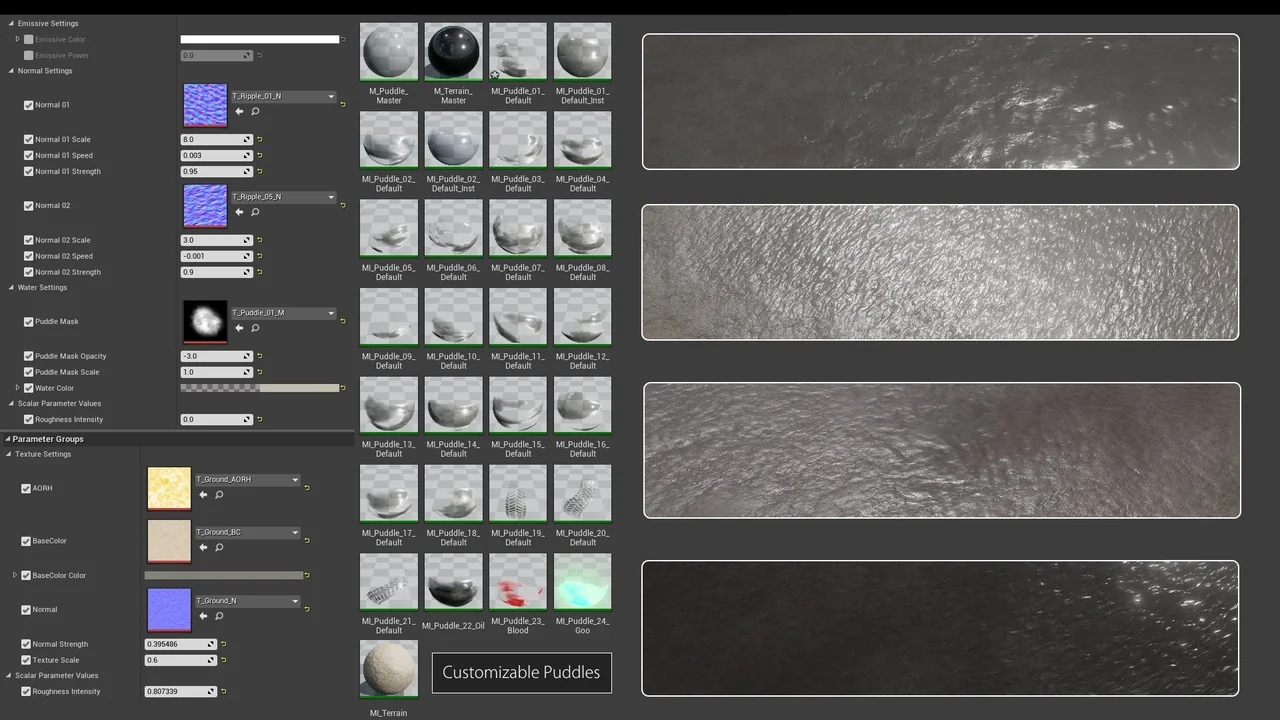Image resolution: width=1280 pixels, height=720 pixels.
Task: Open the T_Ground_BC texture dropdown
Action: tap(295, 533)
